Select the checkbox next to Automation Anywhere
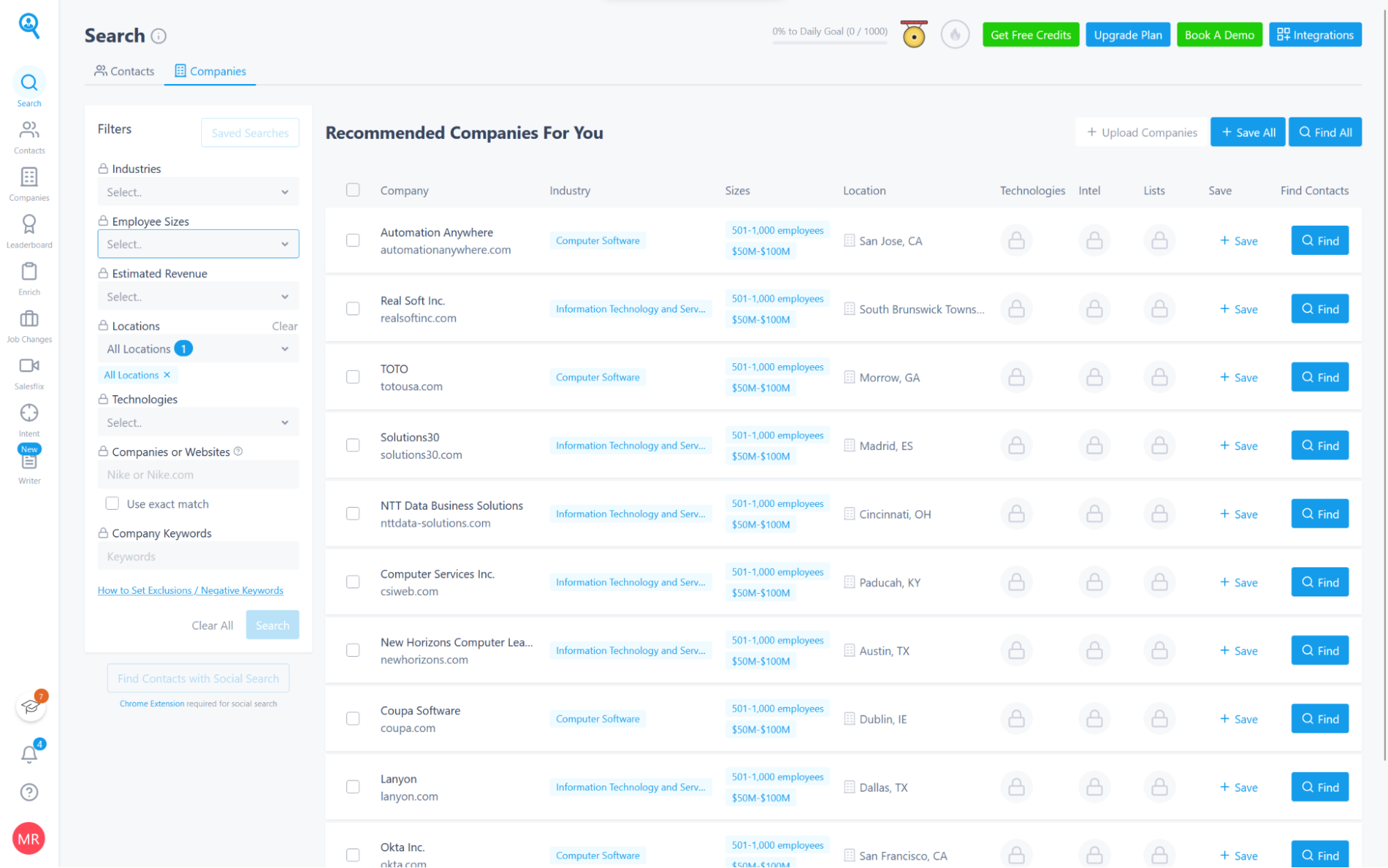 (352, 240)
